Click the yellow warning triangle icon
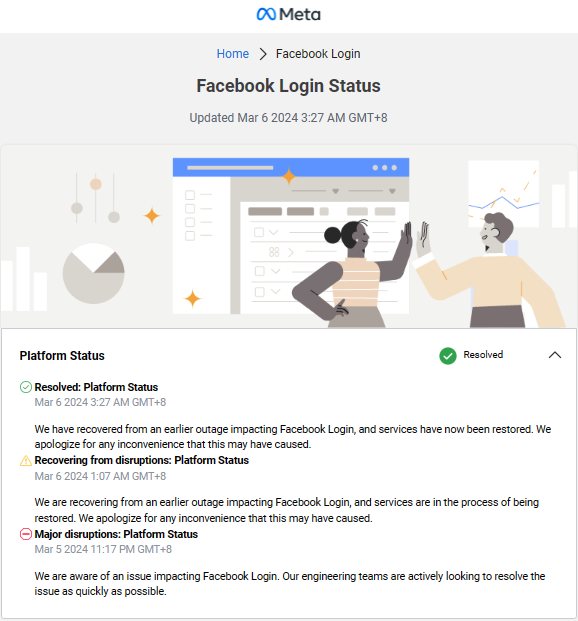The width and height of the screenshot is (578, 621). 26,461
